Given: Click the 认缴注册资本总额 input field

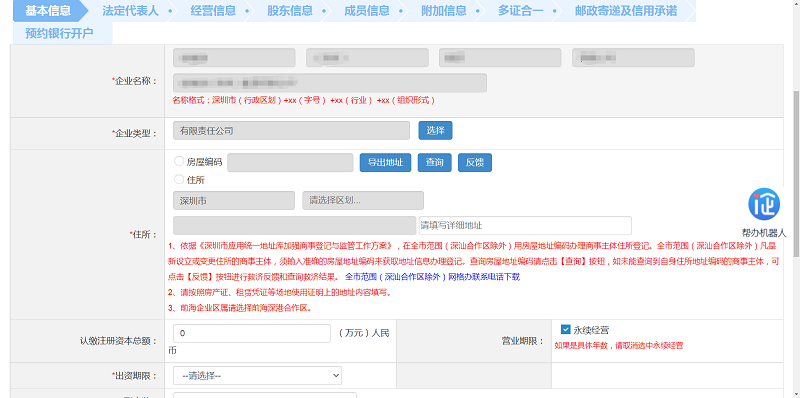Looking at the screenshot, I should point(252,333).
